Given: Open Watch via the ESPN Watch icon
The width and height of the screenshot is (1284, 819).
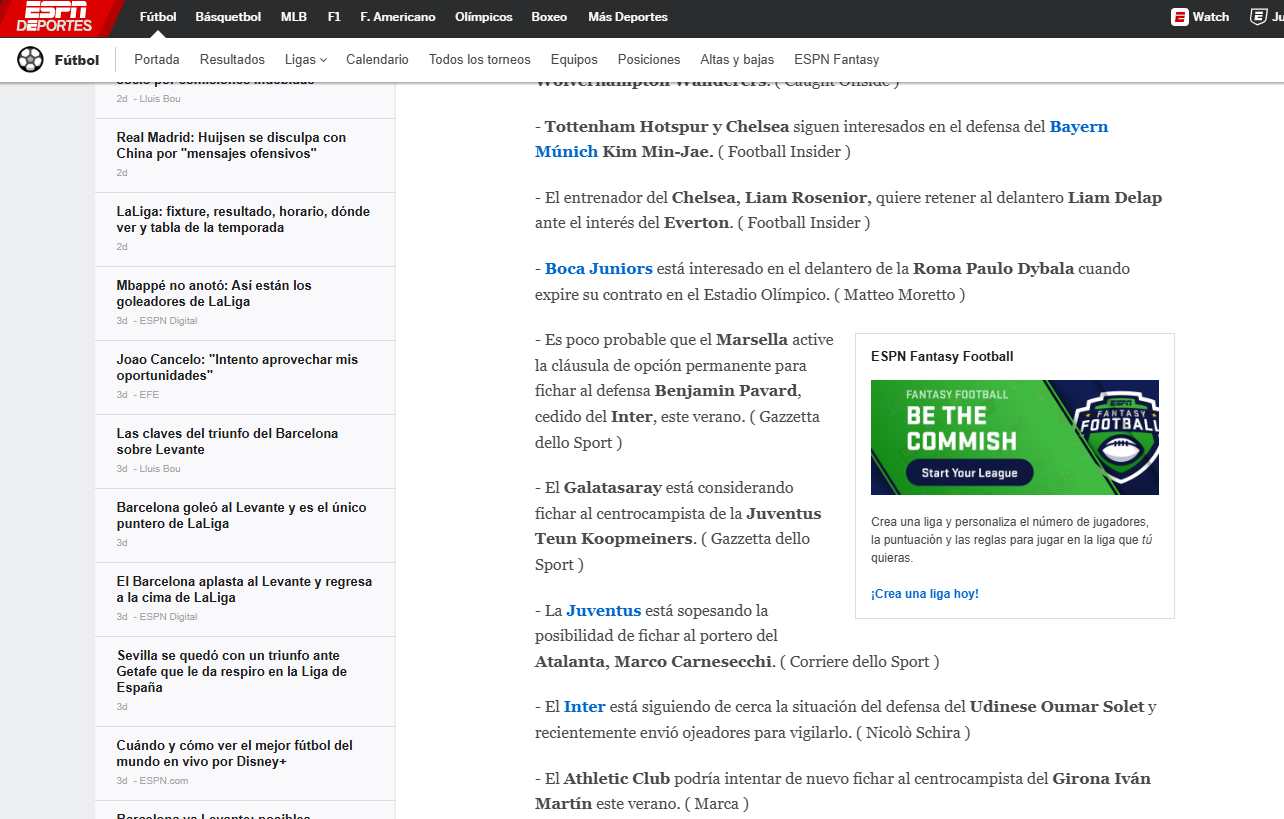Looking at the screenshot, I should pos(1199,17).
